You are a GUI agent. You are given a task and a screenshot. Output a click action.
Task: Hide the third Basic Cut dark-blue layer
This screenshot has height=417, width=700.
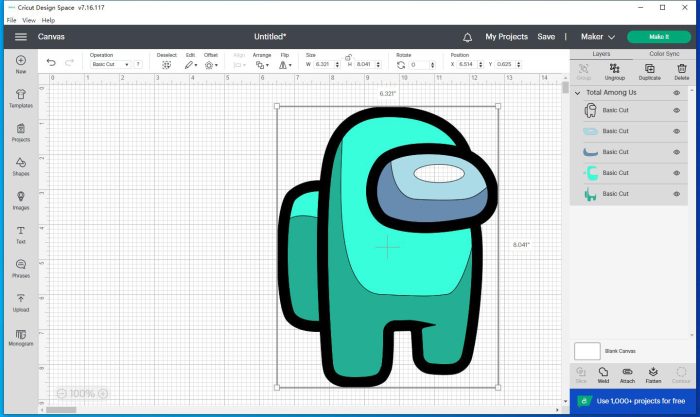tap(677, 152)
